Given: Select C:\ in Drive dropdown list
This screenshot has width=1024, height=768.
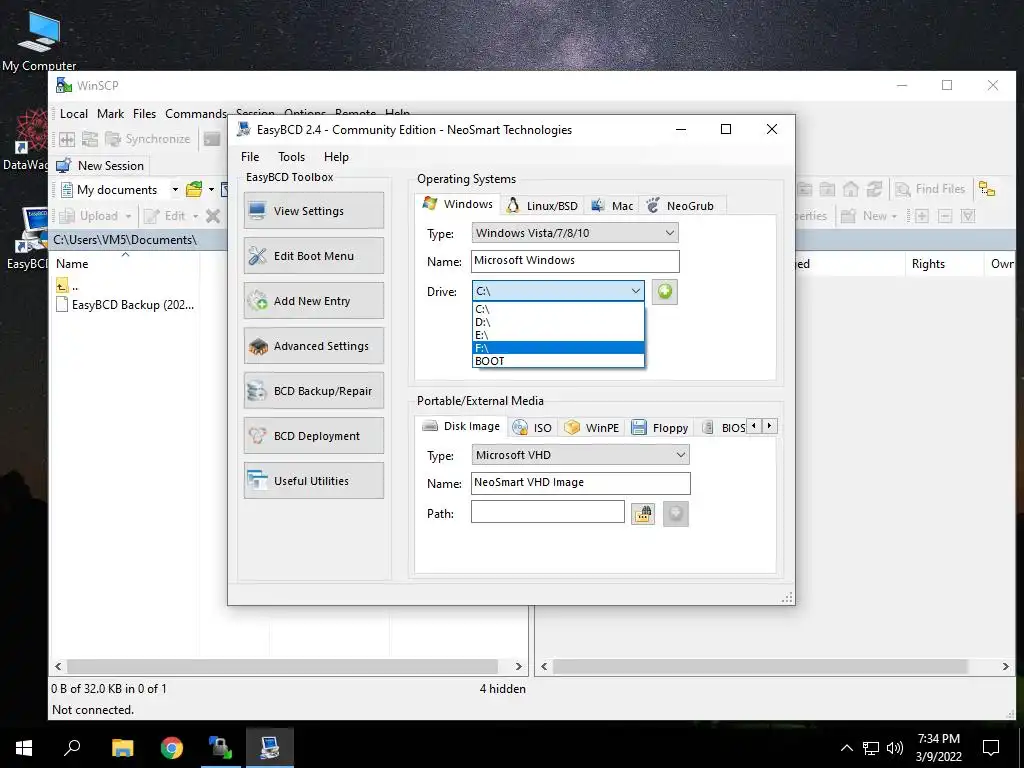Looking at the screenshot, I should 558,309.
